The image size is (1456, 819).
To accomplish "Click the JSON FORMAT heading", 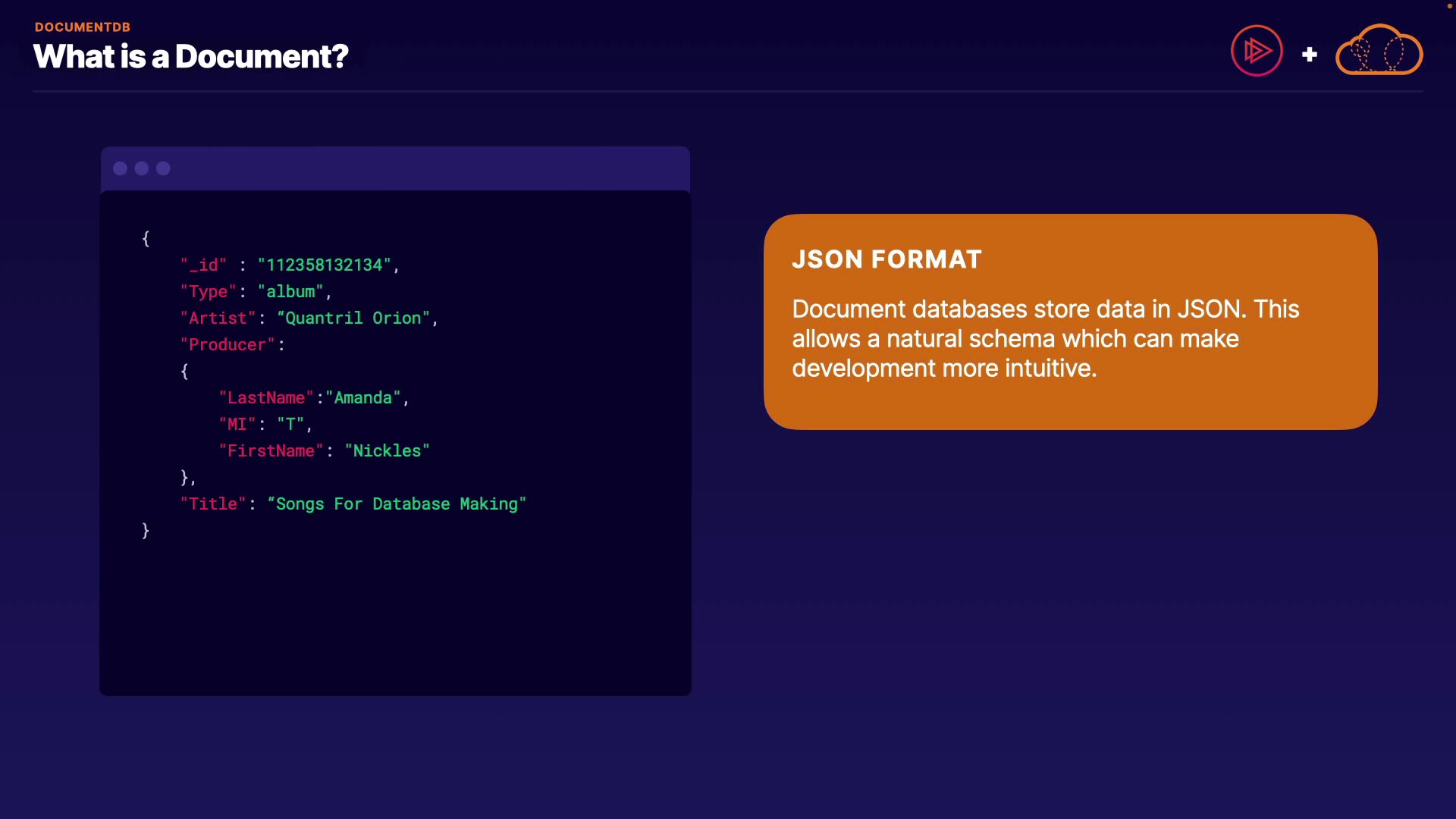I will click(886, 259).
